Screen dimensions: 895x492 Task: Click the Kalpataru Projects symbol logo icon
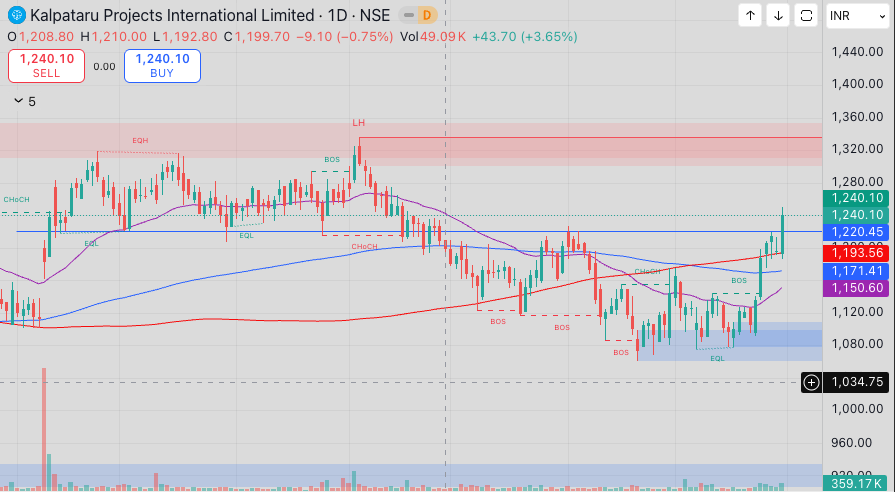(x=17, y=15)
